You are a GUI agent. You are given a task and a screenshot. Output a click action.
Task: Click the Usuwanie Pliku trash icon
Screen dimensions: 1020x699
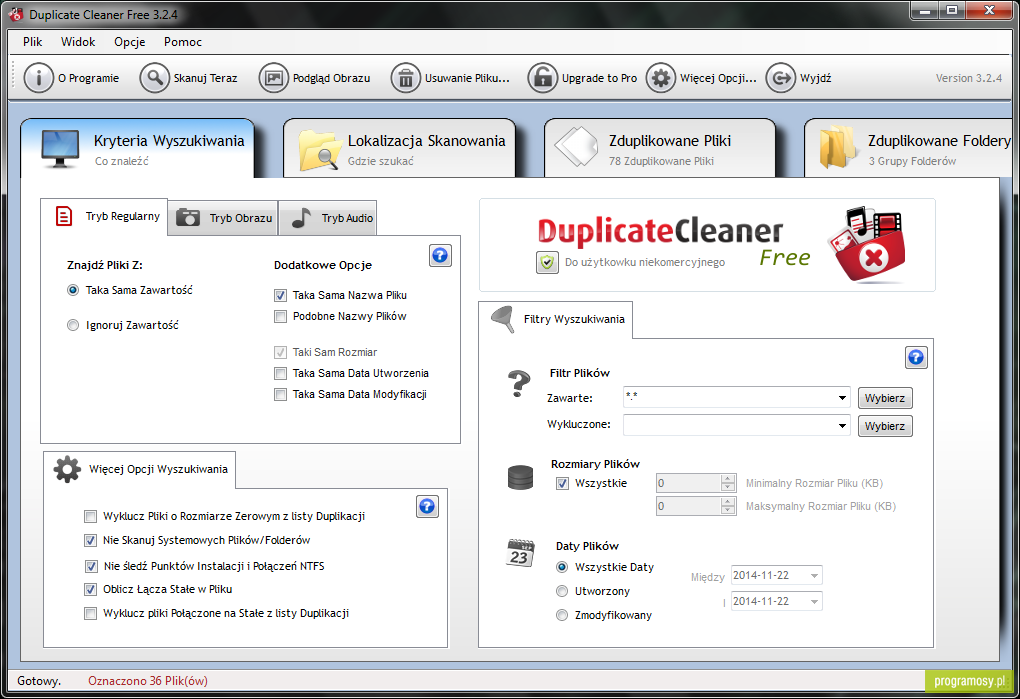406,78
